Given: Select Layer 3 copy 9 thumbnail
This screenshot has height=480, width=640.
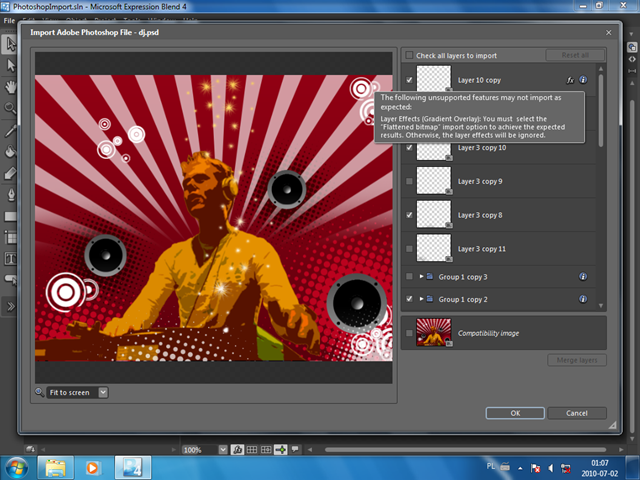Looking at the screenshot, I should 433,180.
